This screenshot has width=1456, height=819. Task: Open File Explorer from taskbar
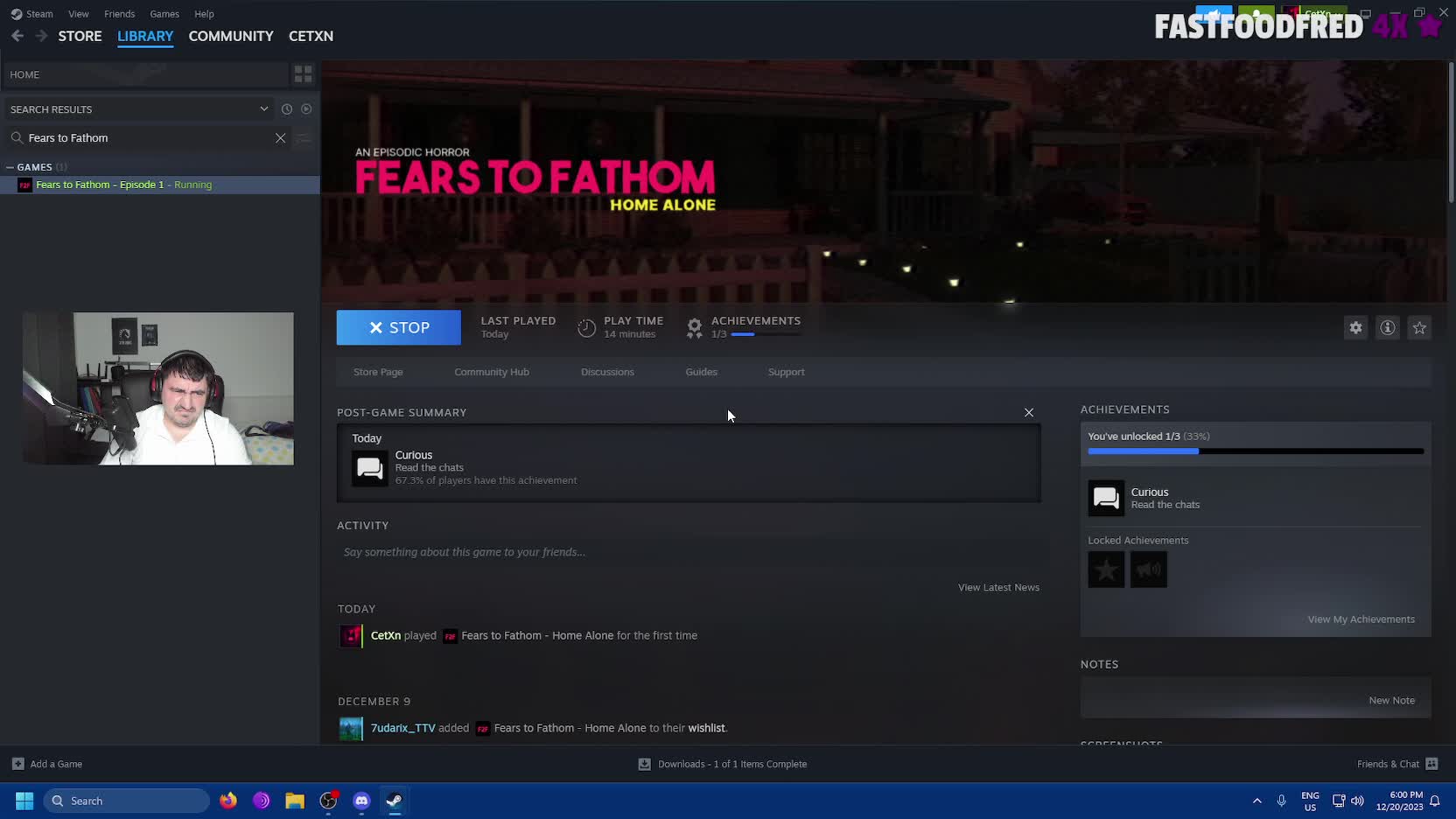[x=295, y=801]
